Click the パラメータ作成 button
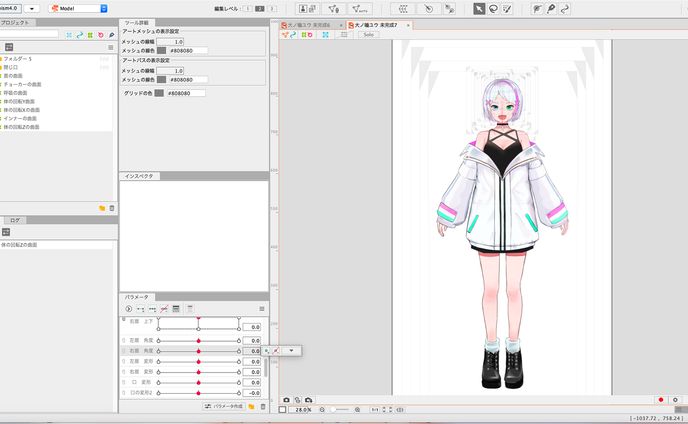This screenshot has width=688, height=424. (224, 406)
